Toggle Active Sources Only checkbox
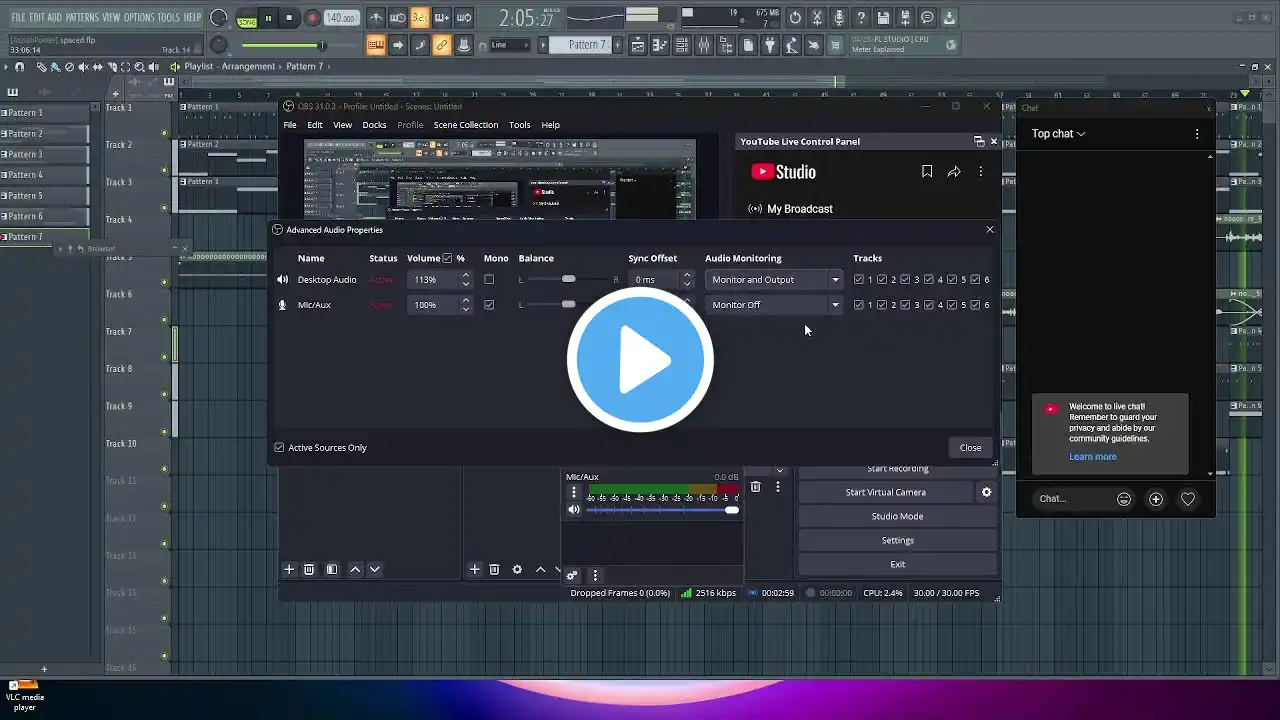The image size is (1280, 720). tap(279, 448)
